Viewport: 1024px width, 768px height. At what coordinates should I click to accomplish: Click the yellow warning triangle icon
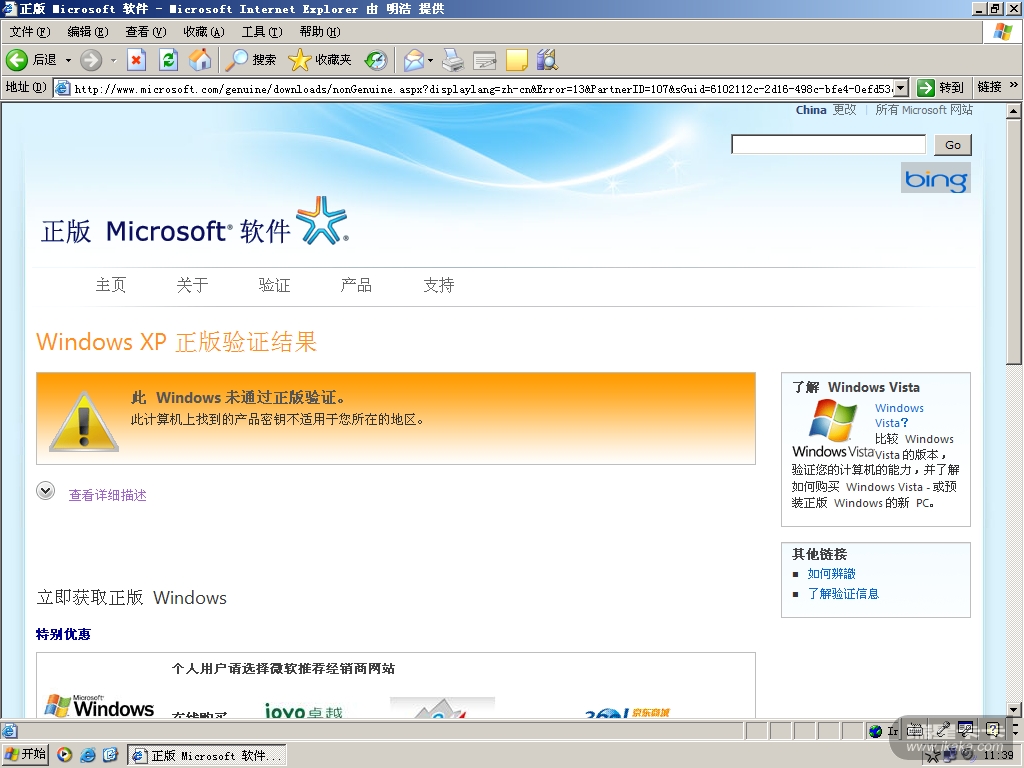[84, 421]
